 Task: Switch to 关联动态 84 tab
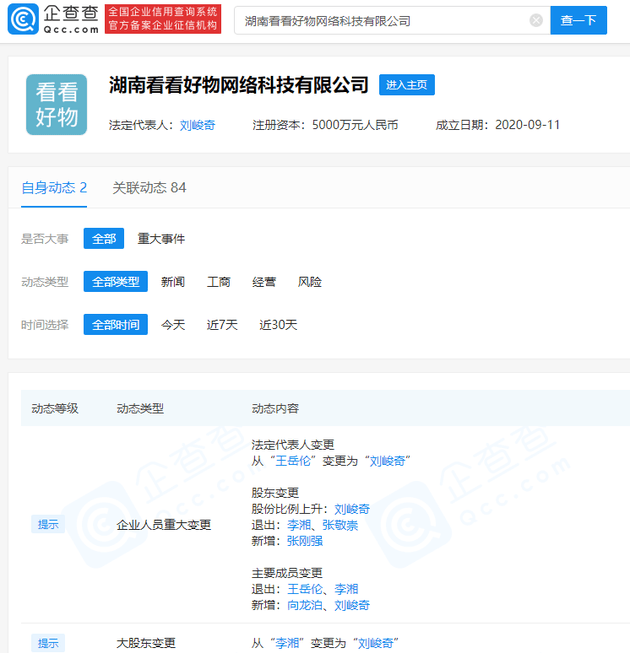tap(149, 188)
